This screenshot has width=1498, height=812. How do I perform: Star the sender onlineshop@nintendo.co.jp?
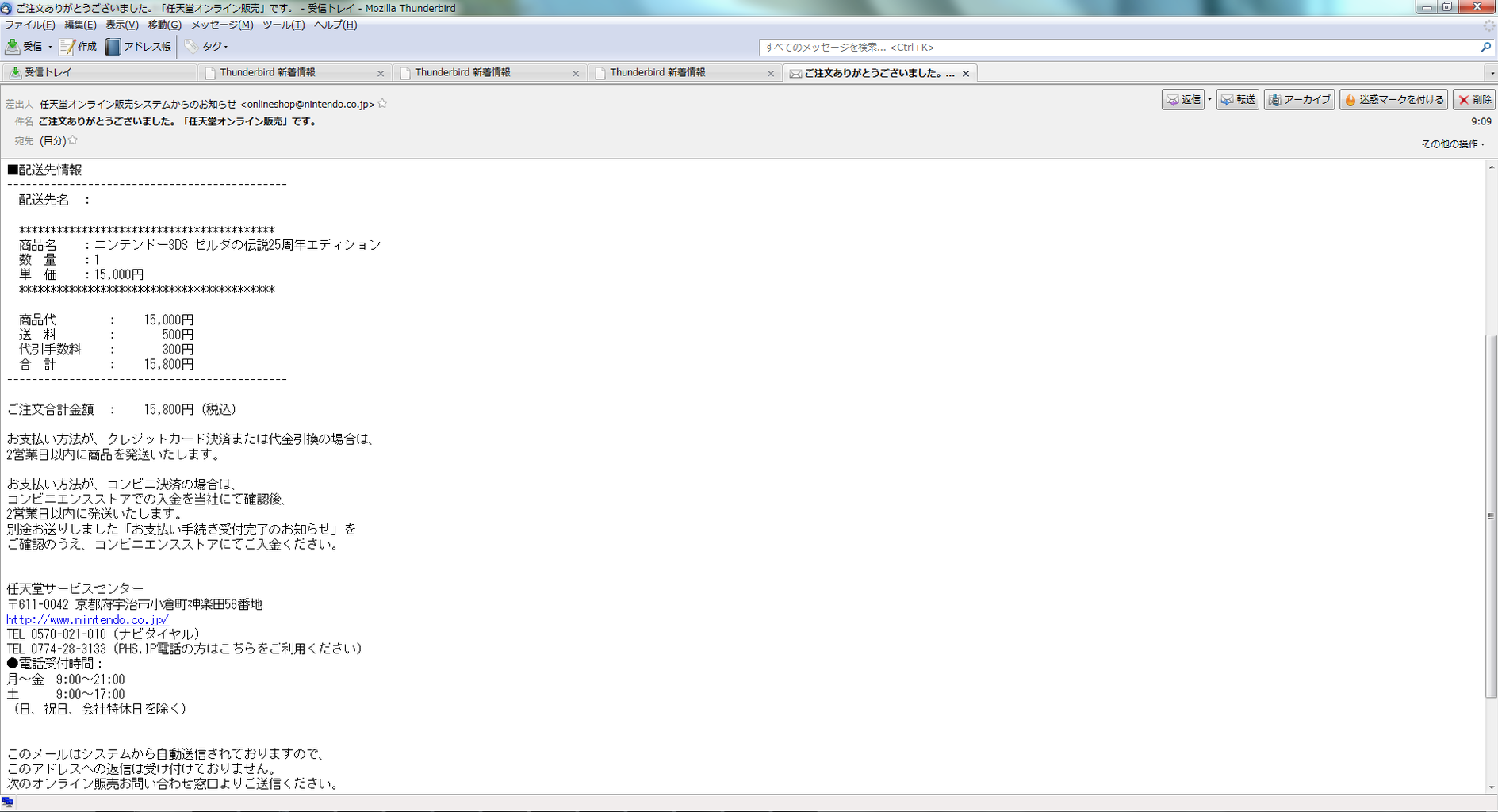382,103
